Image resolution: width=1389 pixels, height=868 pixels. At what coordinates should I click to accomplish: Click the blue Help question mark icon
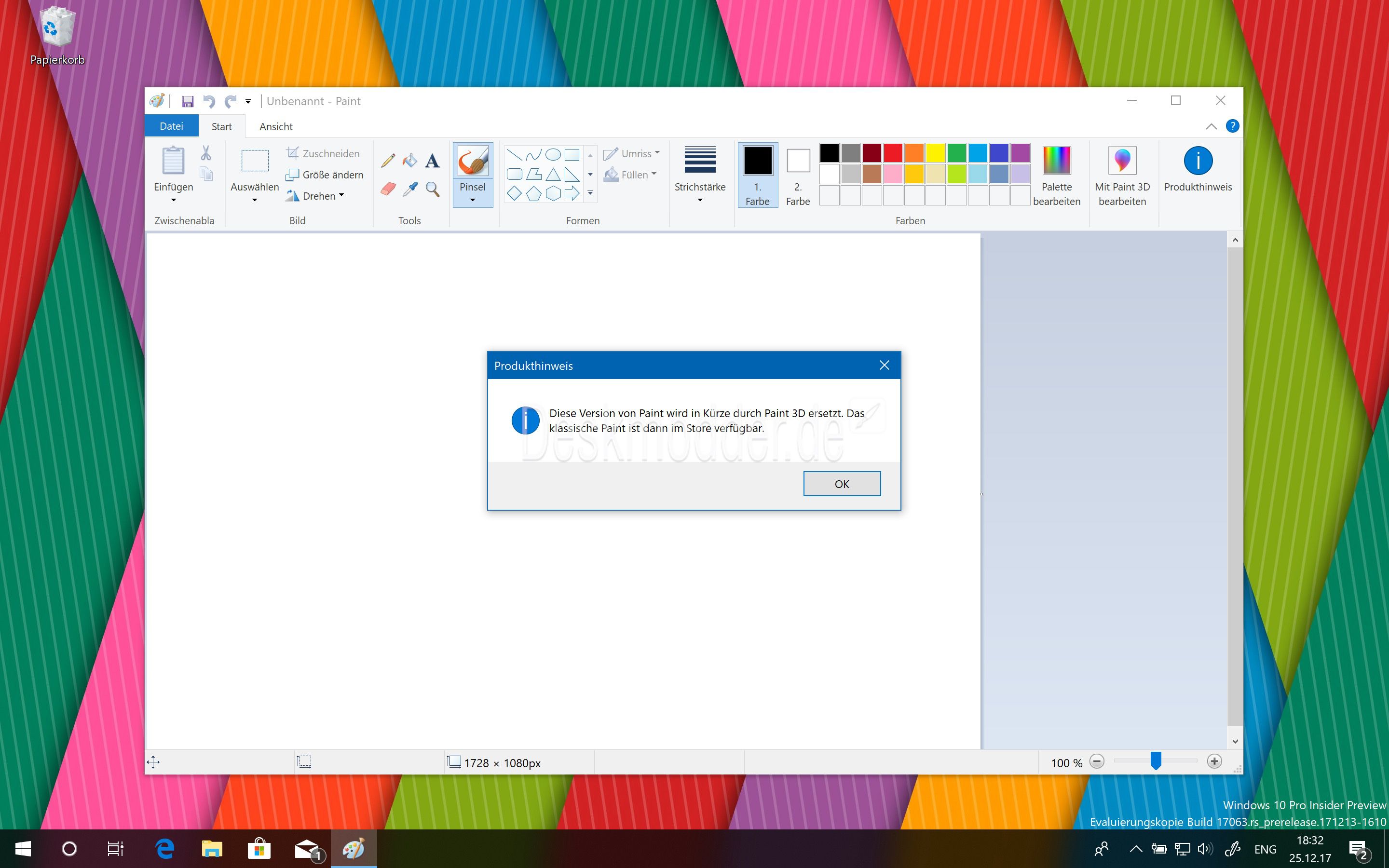[x=1232, y=126]
